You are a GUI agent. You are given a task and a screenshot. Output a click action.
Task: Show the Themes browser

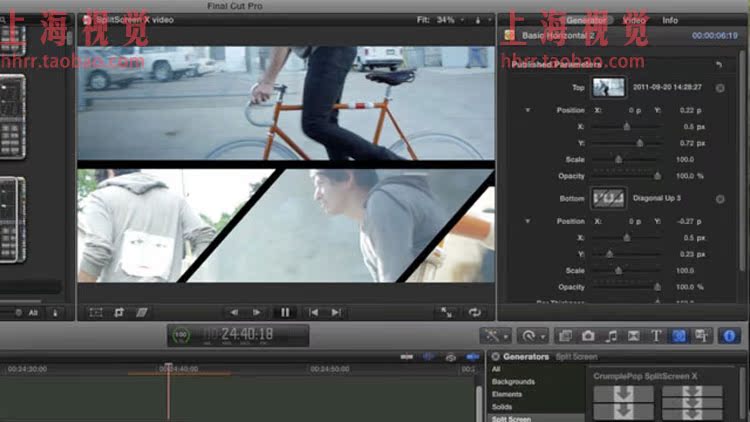pyautogui.click(x=702, y=336)
